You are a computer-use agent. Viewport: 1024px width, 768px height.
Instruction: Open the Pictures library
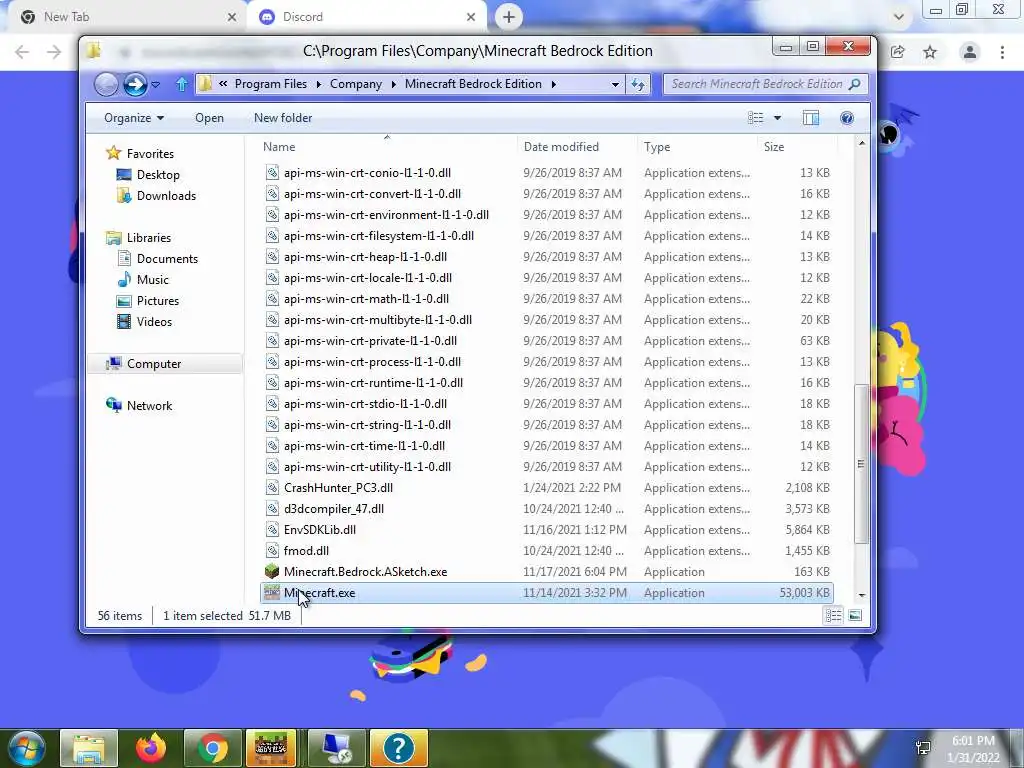[157, 301]
